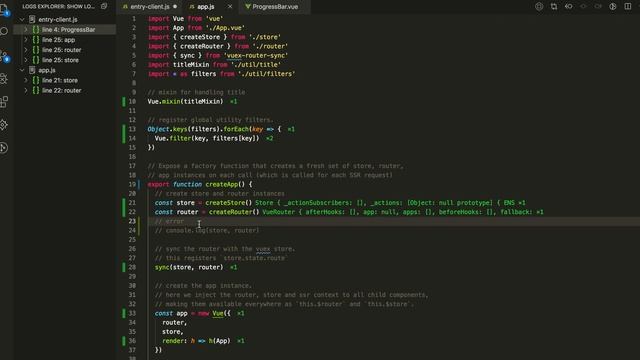
Task: Click braces icon of line 25: router
Action: tap(36, 50)
